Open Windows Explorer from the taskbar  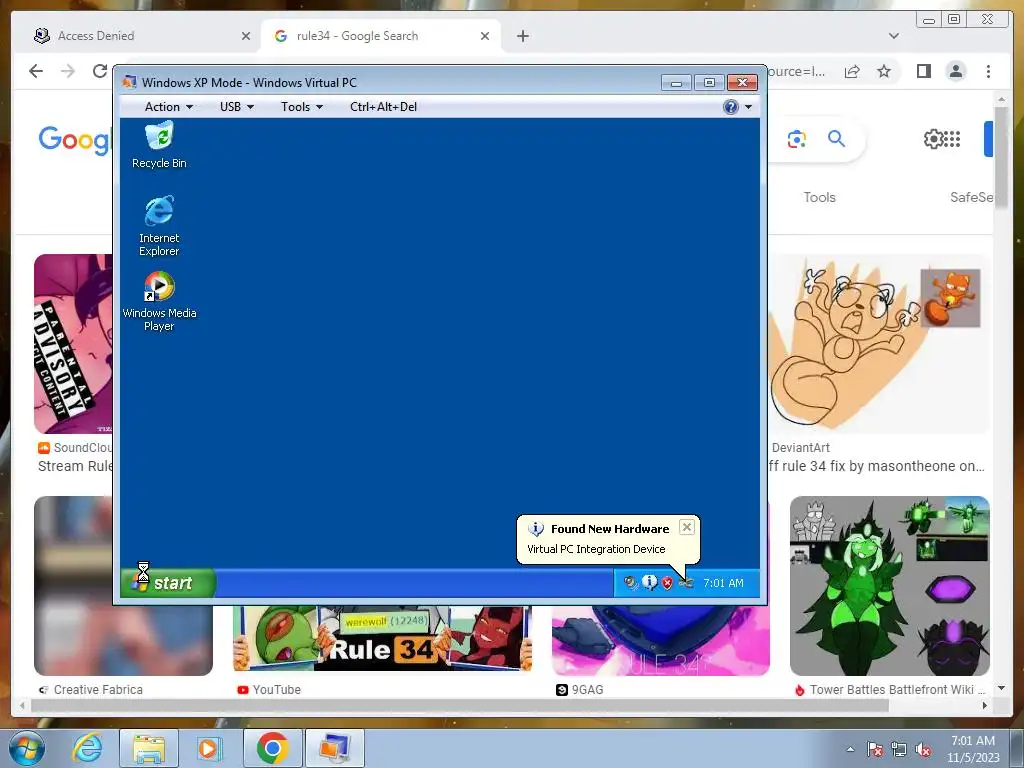(149, 748)
